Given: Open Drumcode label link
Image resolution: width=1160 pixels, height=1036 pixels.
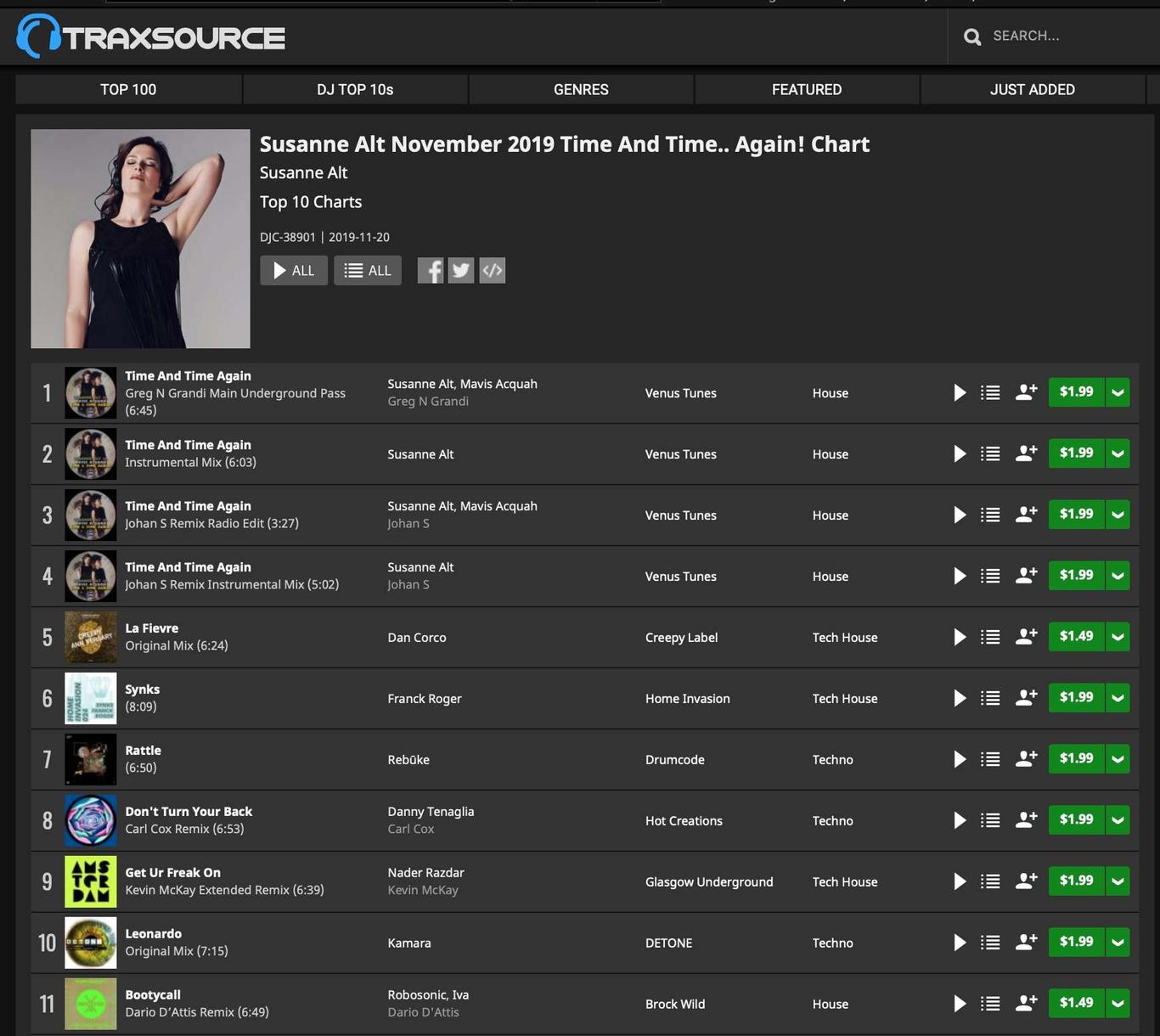Looking at the screenshot, I should 675,760.
